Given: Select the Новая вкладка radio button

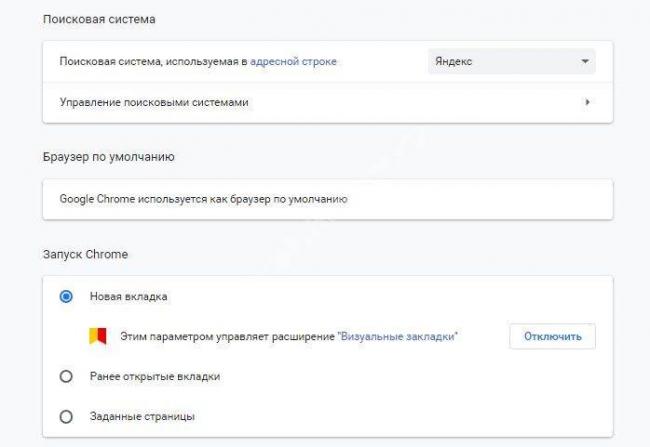Looking at the screenshot, I should click(66, 296).
